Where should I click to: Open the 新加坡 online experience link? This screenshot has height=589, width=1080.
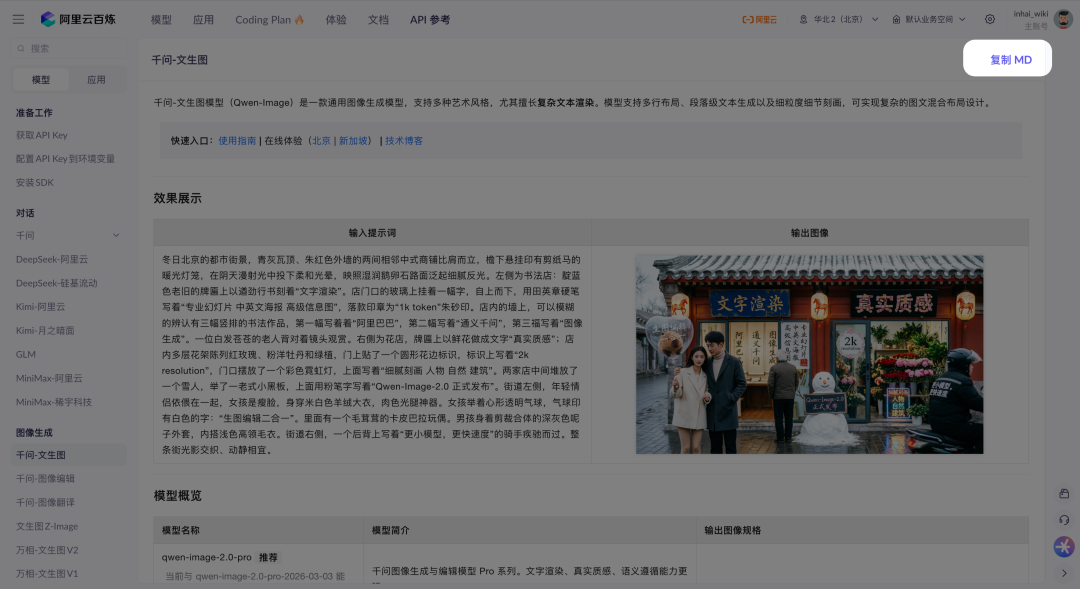[353, 141]
